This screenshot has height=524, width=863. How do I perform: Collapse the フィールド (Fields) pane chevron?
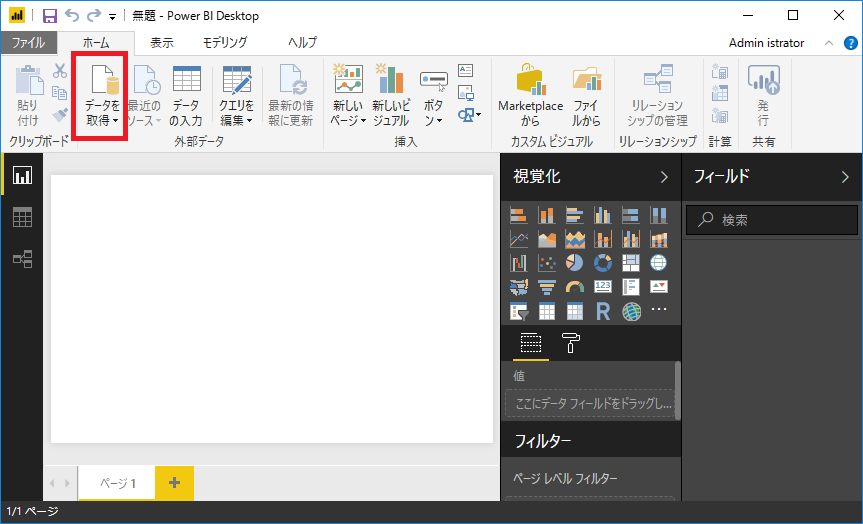click(x=845, y=177)
